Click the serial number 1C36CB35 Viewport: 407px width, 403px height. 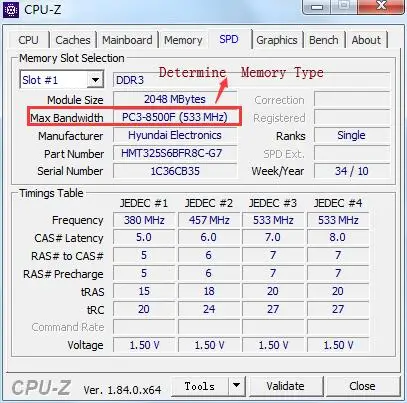[x=175, y=171]
